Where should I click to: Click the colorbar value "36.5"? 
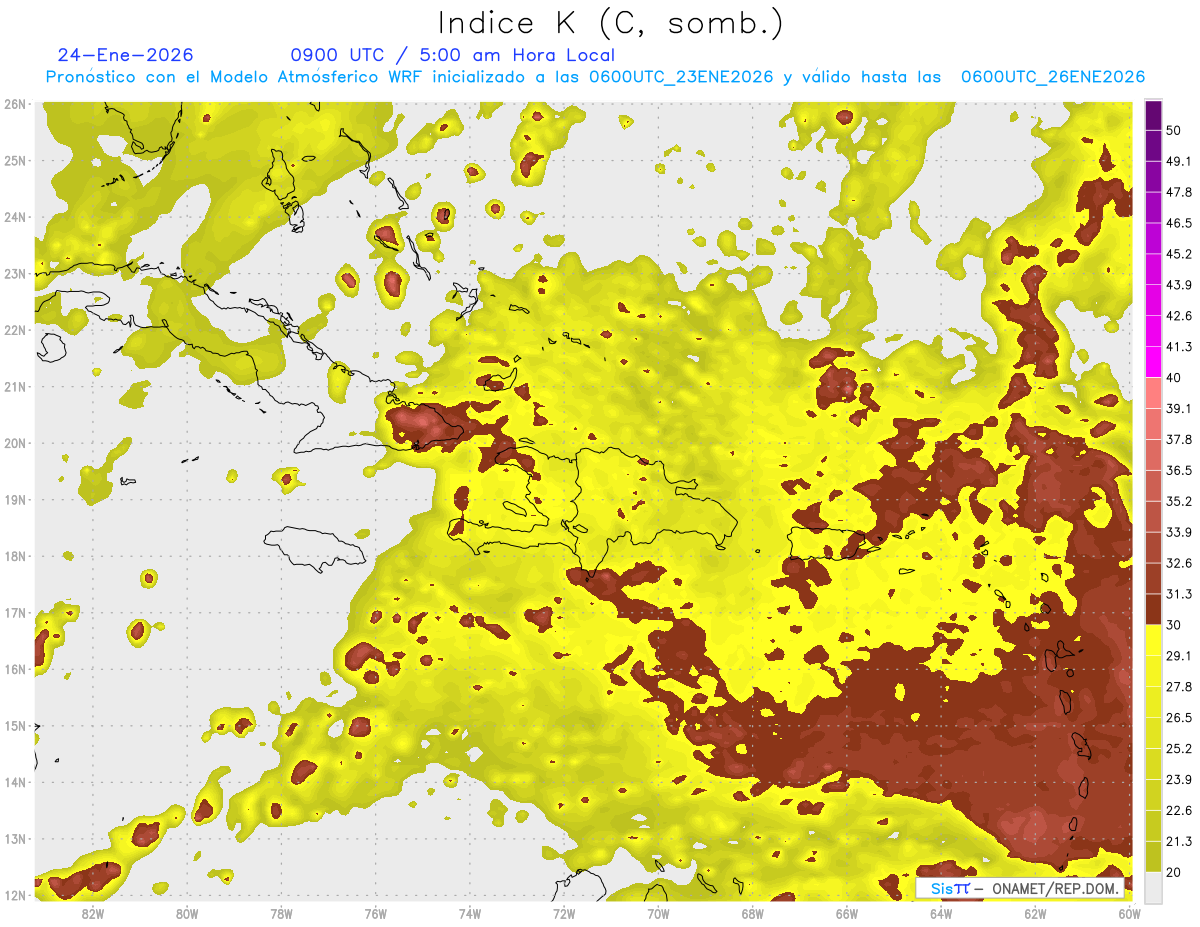tap(1180, 470)
